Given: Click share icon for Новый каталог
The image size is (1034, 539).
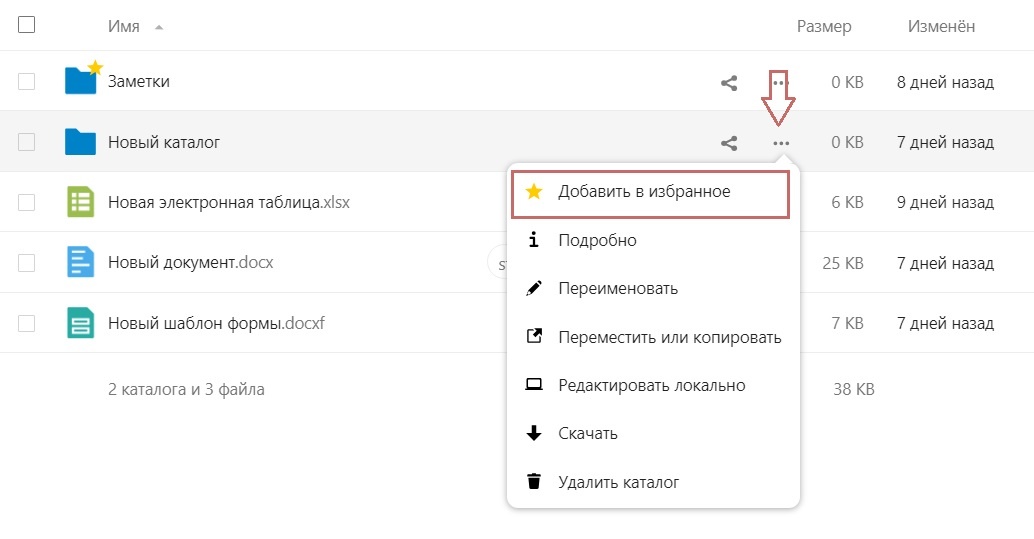Looking at the screenshot, I should tap(729, 143).
